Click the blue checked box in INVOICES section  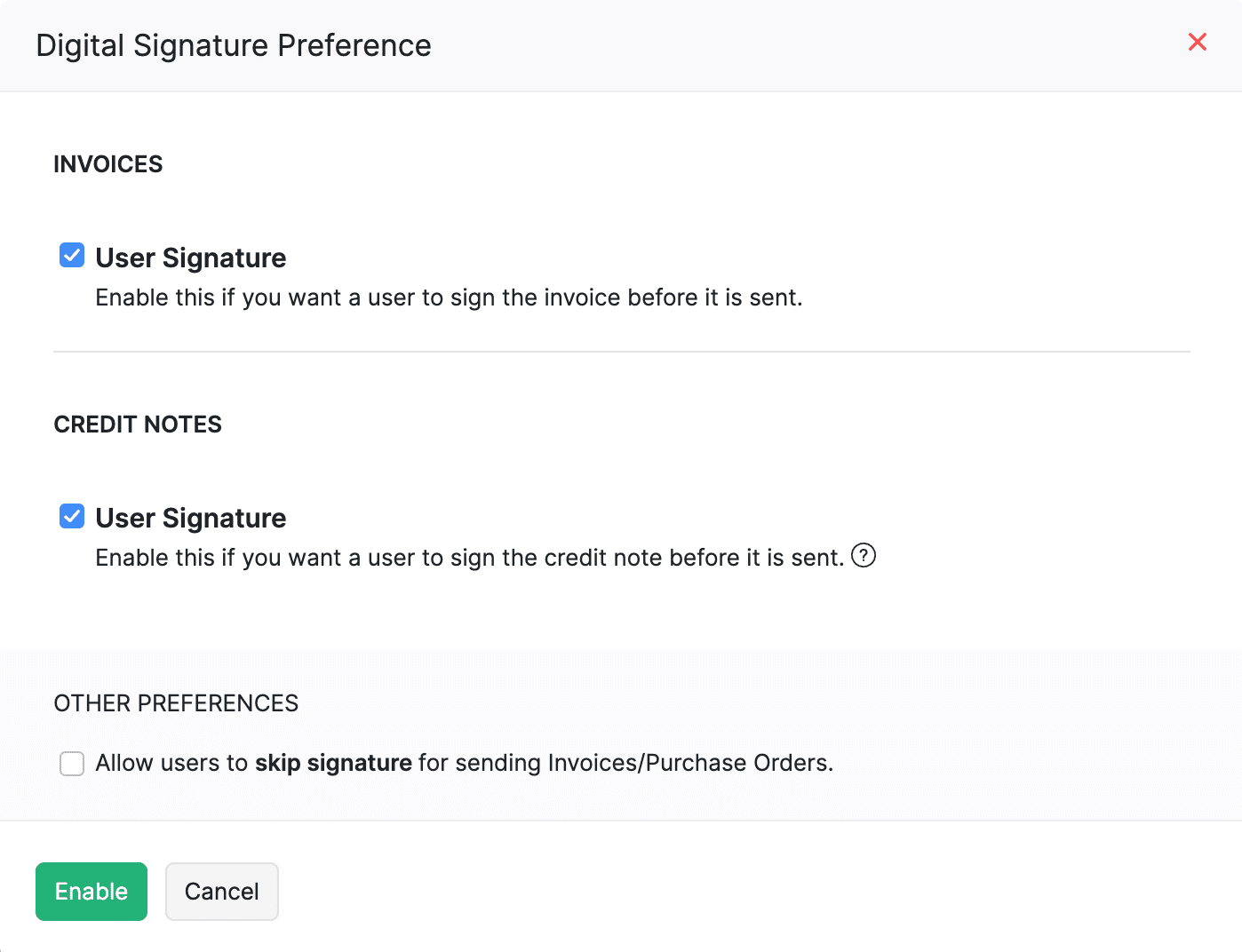pyautogui.click(x=71, y=255)
